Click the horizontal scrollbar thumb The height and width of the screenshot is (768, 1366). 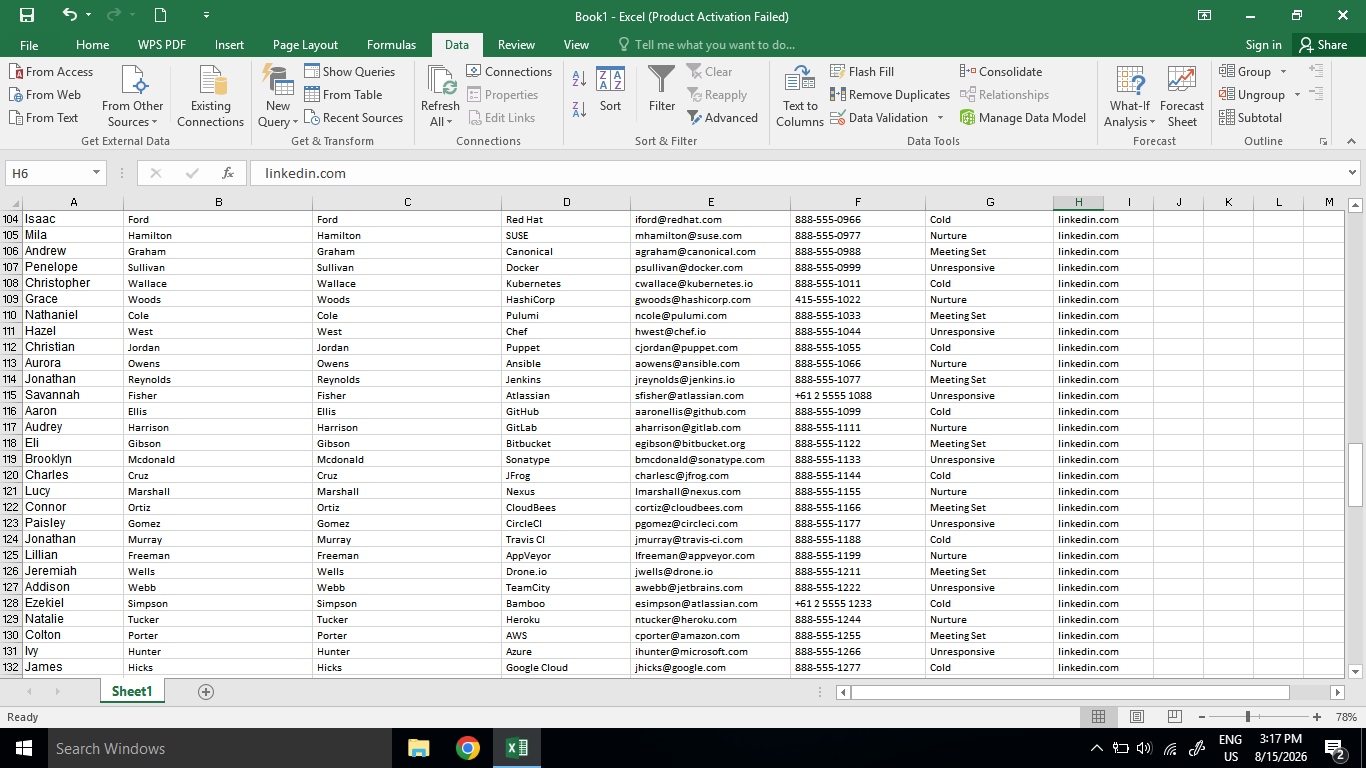click(1070, 692)
